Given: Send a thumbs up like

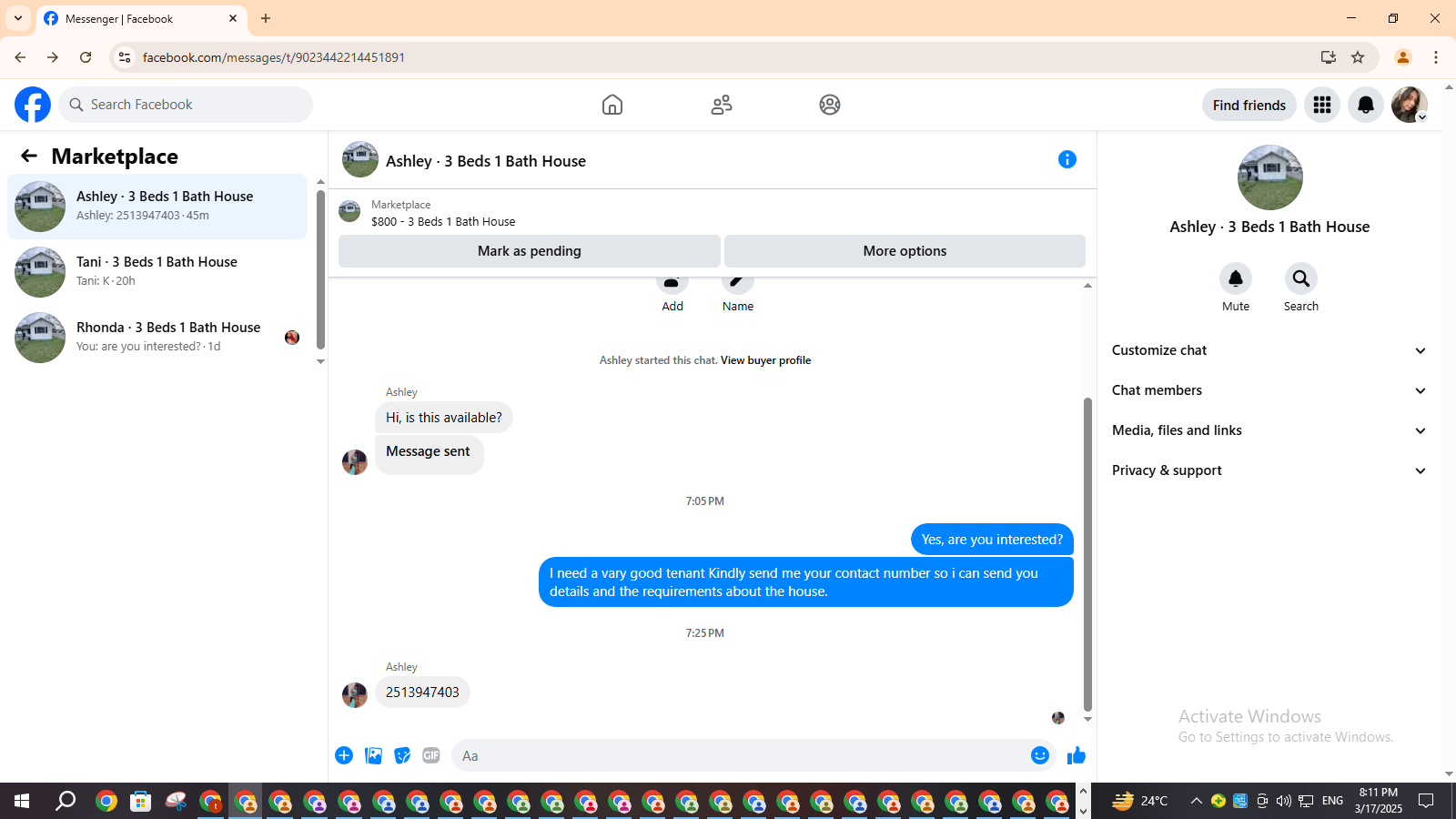Looking at the screenshot, I should pos(1077,755).
